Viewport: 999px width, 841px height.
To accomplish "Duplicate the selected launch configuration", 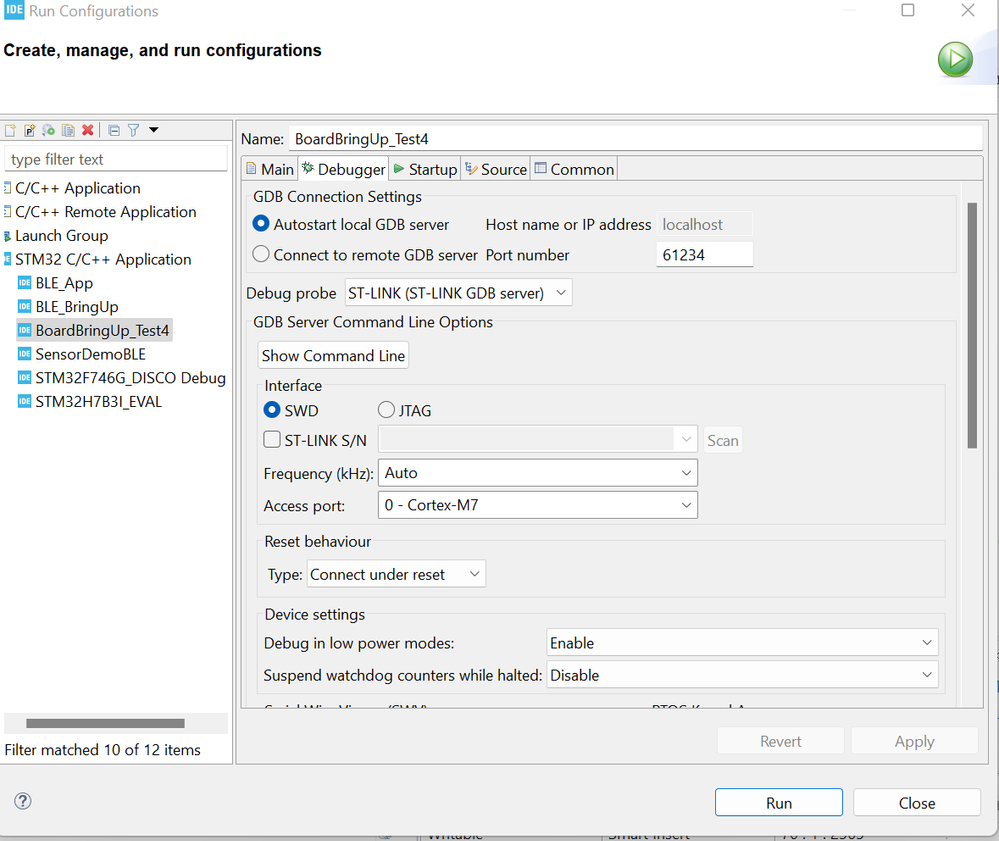I will (68, 130).
